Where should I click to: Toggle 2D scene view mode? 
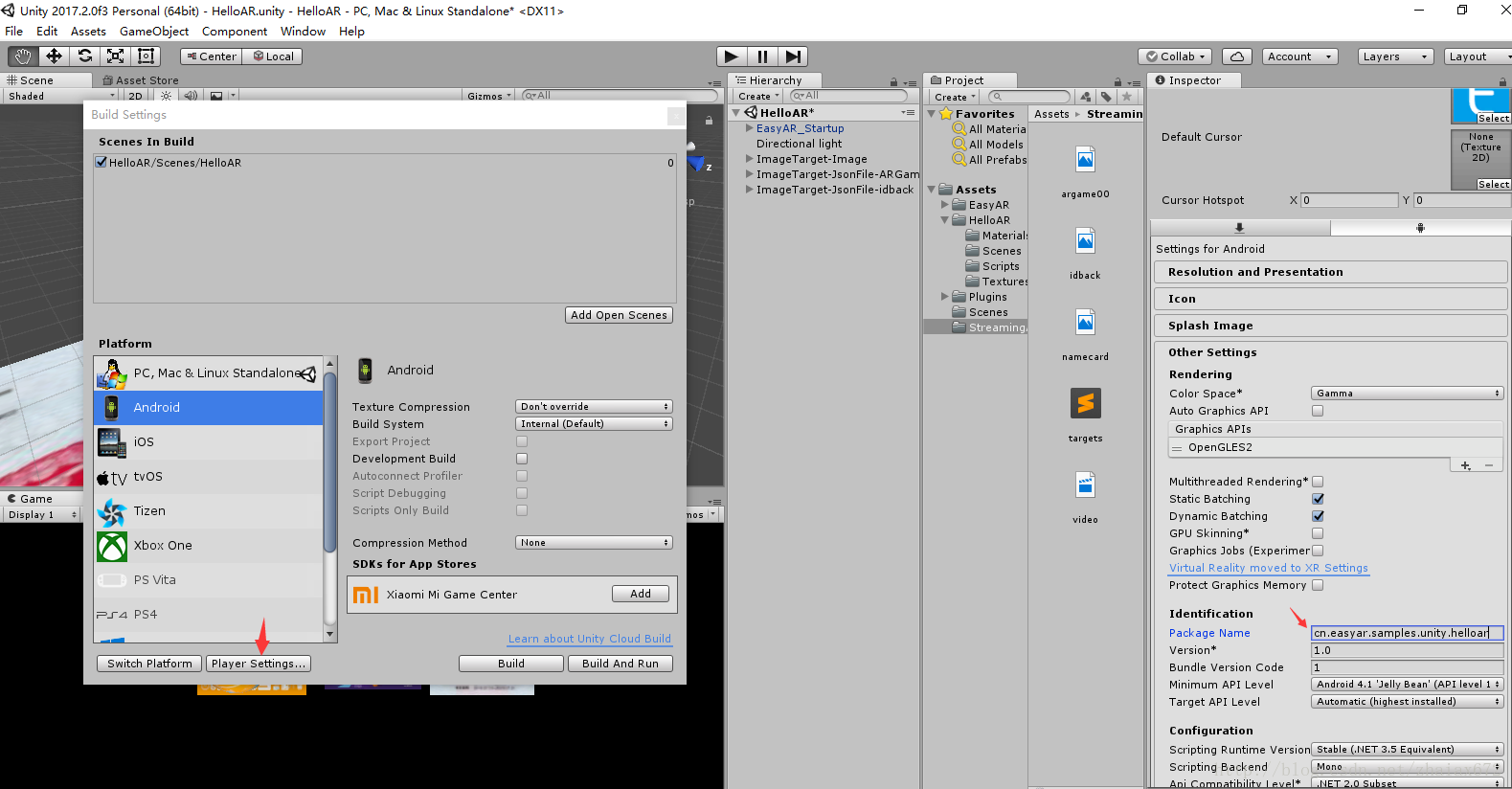(x=135, y=96)
